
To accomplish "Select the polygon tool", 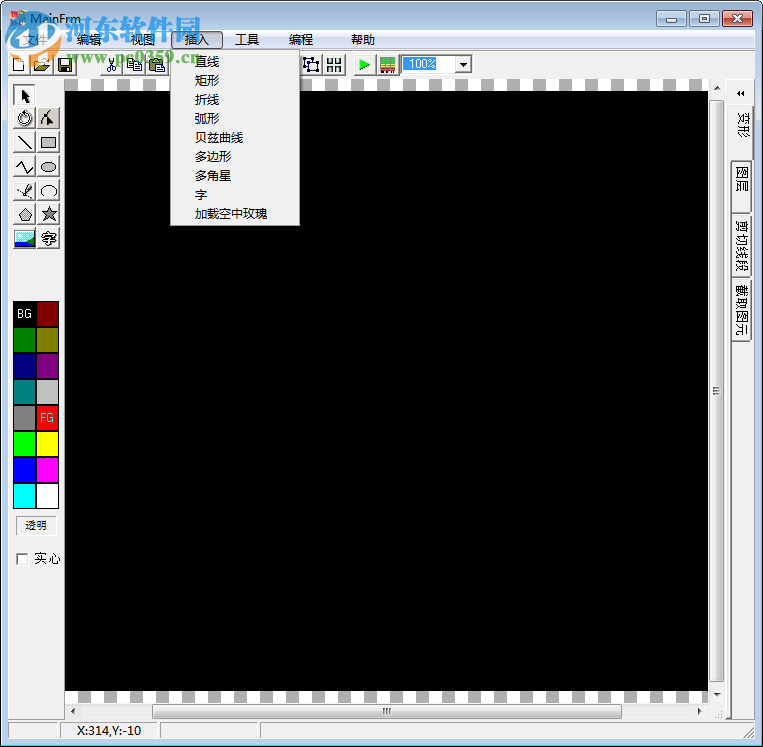I will point(24,214).
